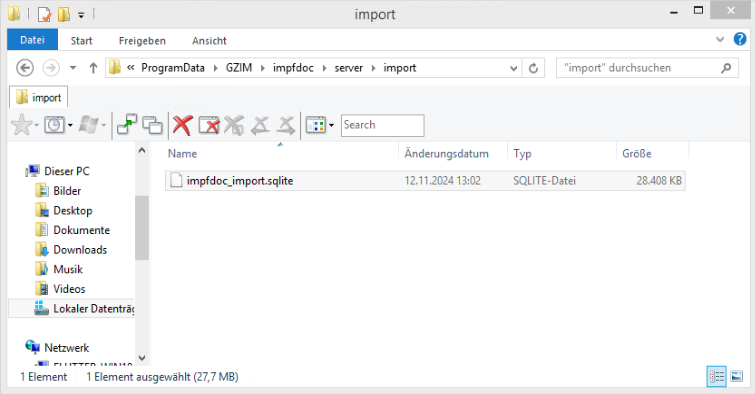
Task: Switch to large thumbnails view icon
Action: (737, 376)
